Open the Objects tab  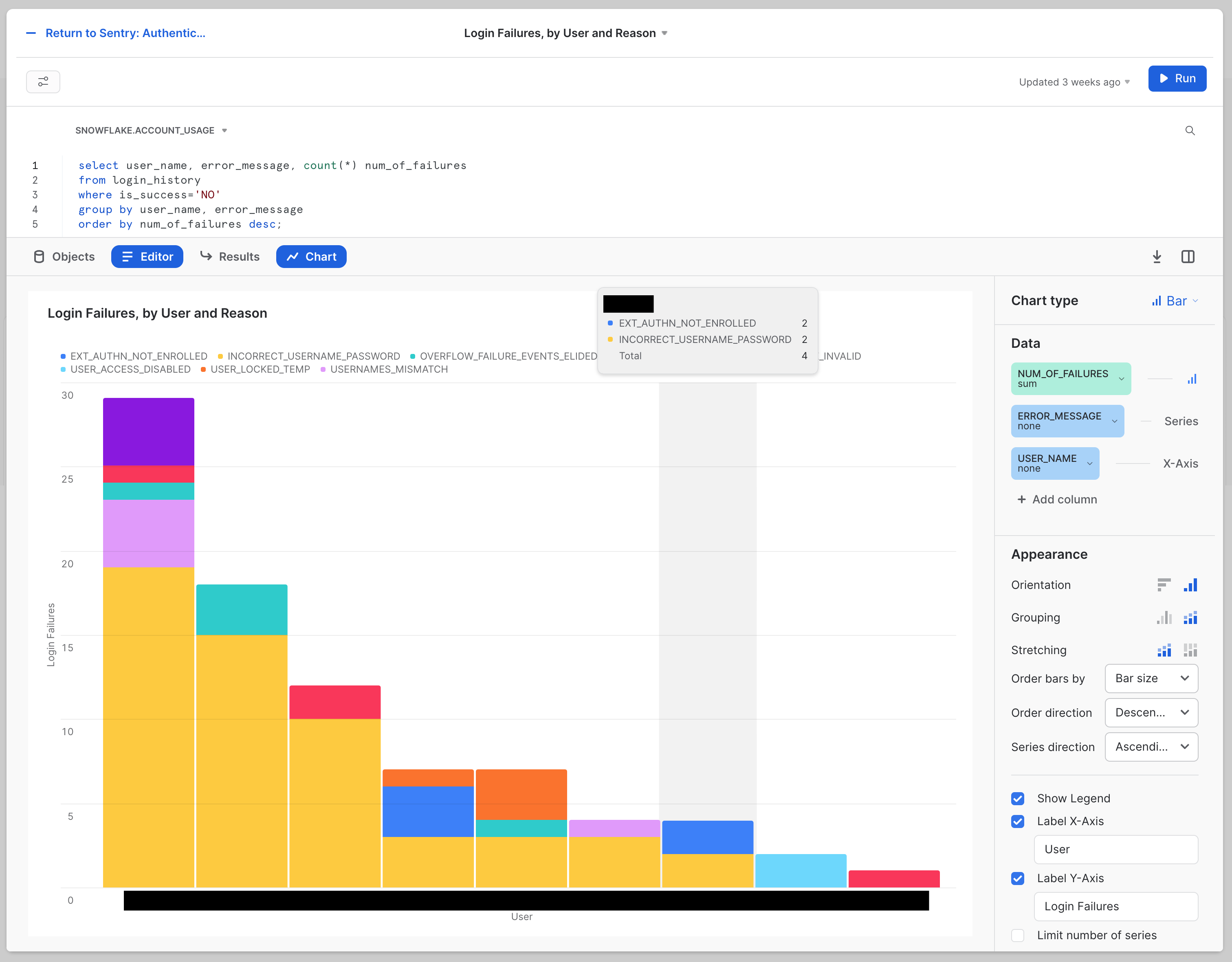pyautogui.click(x=64, y=257)
